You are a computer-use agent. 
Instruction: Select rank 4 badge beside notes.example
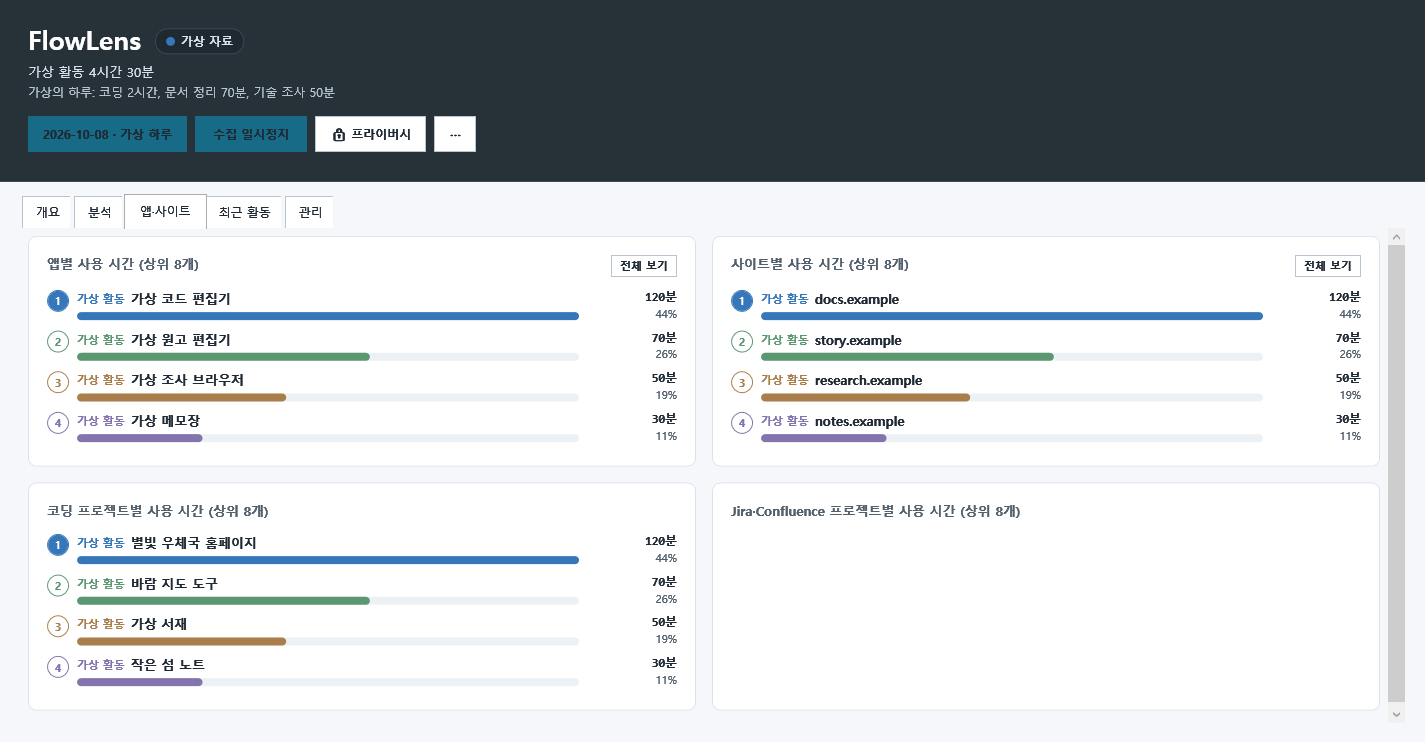(x=742, y=423)
